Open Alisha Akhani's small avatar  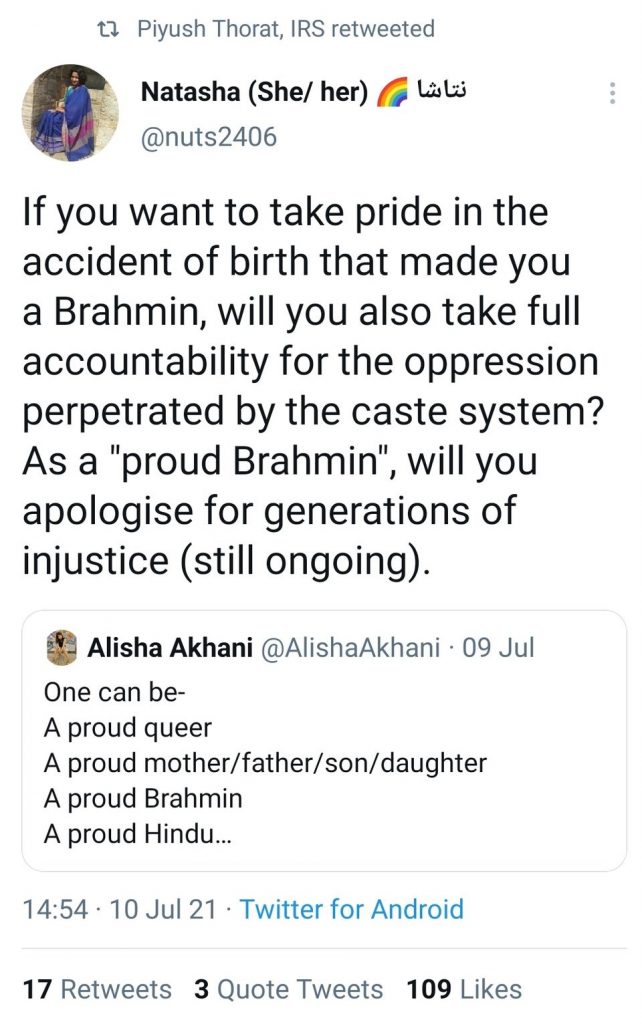point(62,647)
